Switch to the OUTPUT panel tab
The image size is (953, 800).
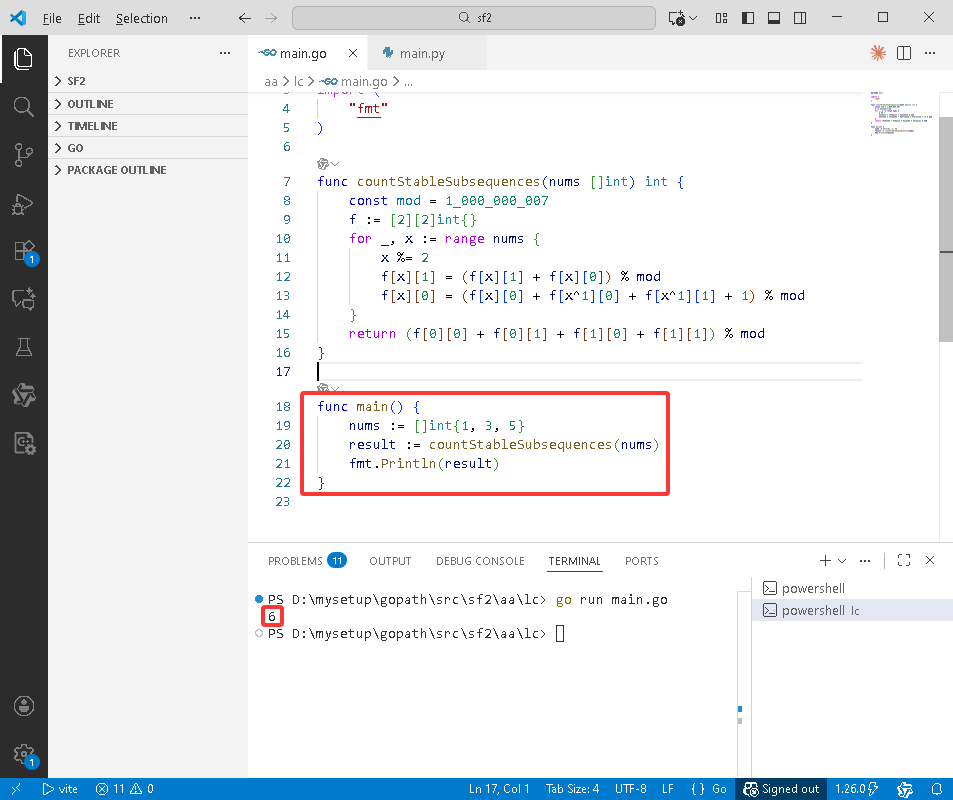tap(390, 560)
